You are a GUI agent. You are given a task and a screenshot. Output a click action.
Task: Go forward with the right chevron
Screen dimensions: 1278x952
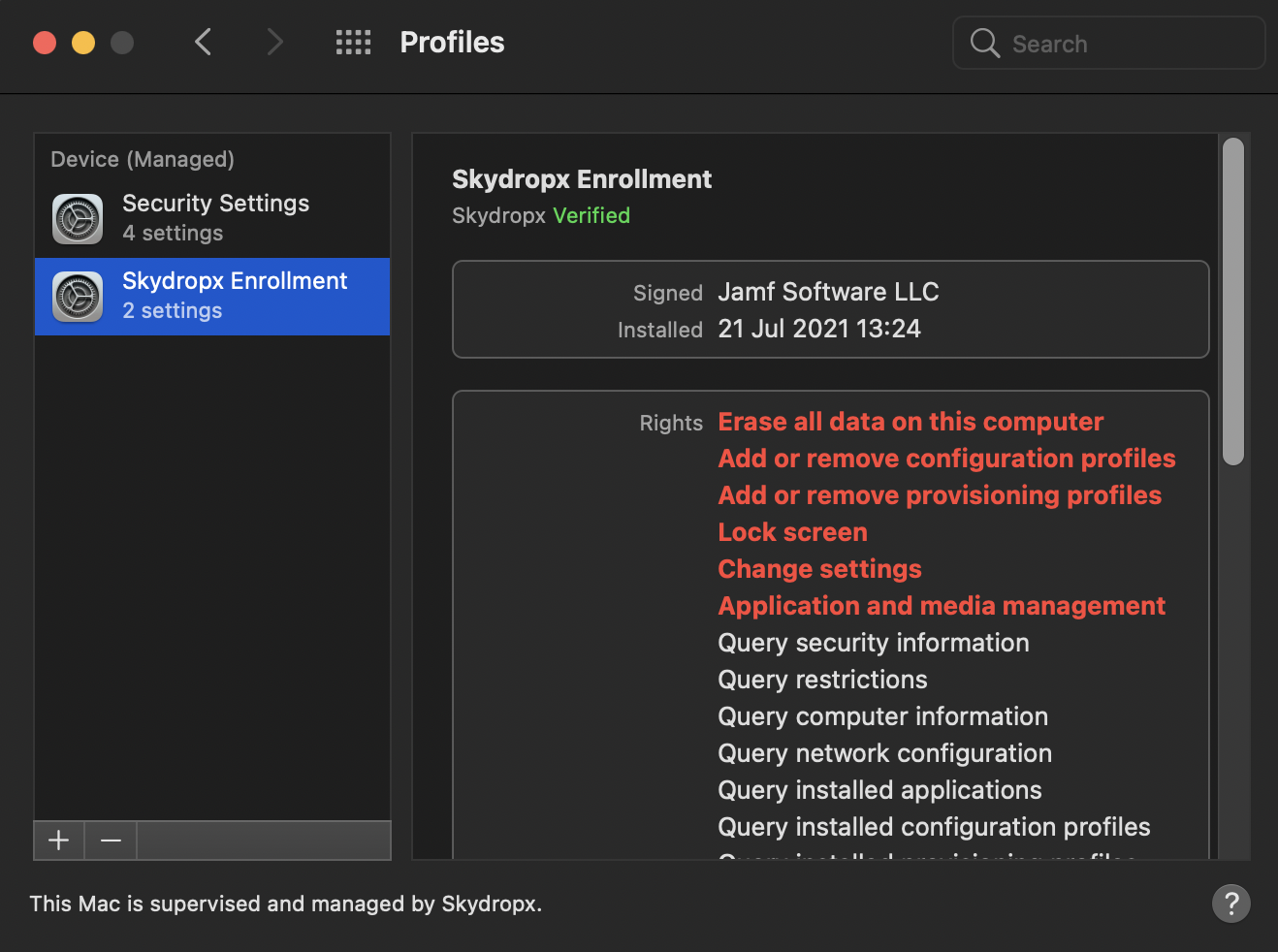click(x=274, y=42)
